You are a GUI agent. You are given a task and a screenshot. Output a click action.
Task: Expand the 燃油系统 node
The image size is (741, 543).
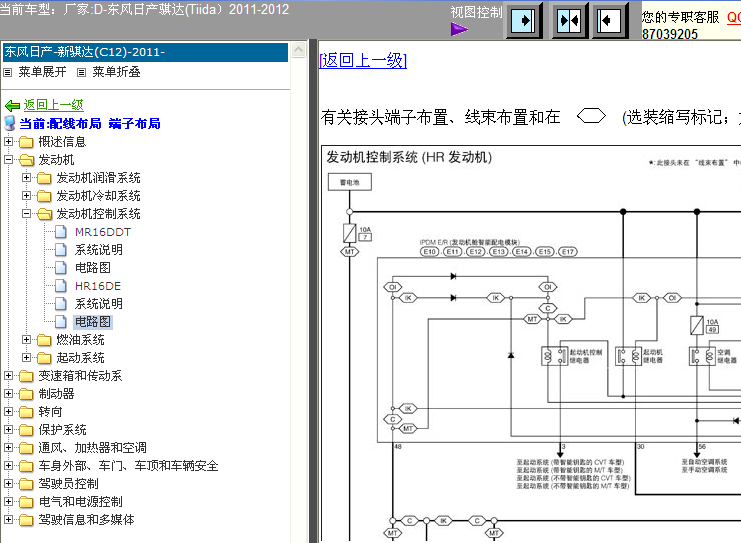click(x=26, y=339)
